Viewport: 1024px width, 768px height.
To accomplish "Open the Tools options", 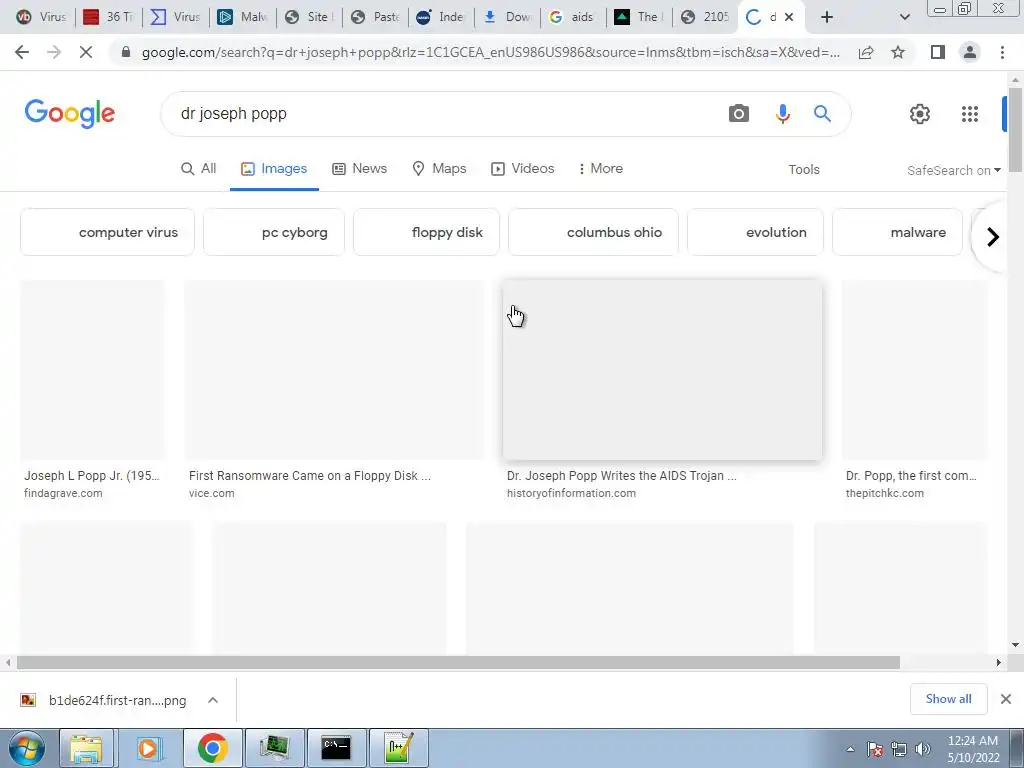I will [803, 170].
